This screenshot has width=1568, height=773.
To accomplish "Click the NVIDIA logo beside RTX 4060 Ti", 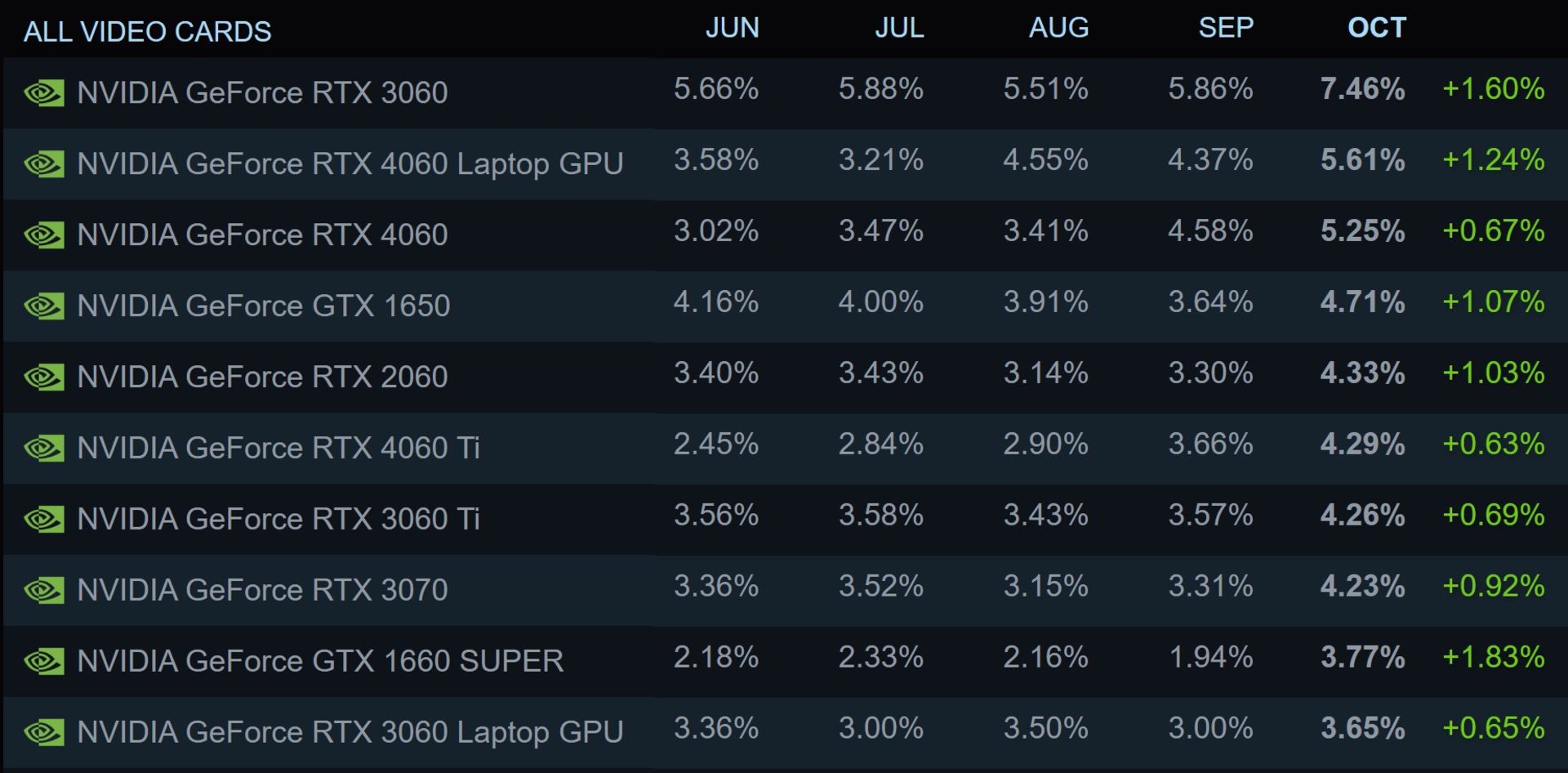I will 44,449.
